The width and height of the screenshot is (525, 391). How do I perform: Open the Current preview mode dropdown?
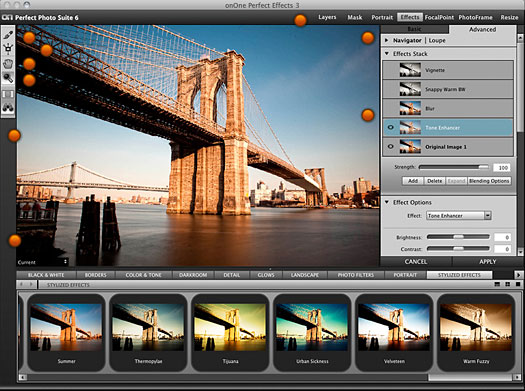[43, 262]
